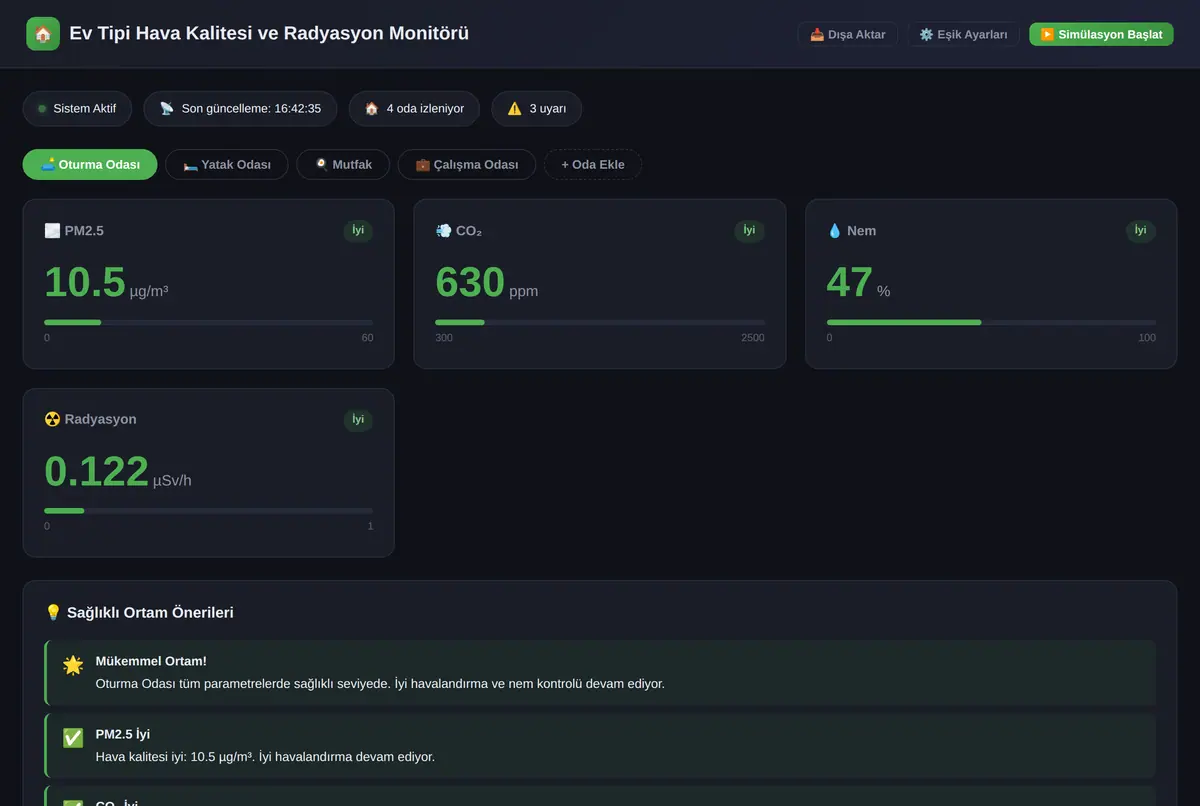Click the Radyasyon radioactive symbol icon

pyautogui.click(x=52, y=419)
